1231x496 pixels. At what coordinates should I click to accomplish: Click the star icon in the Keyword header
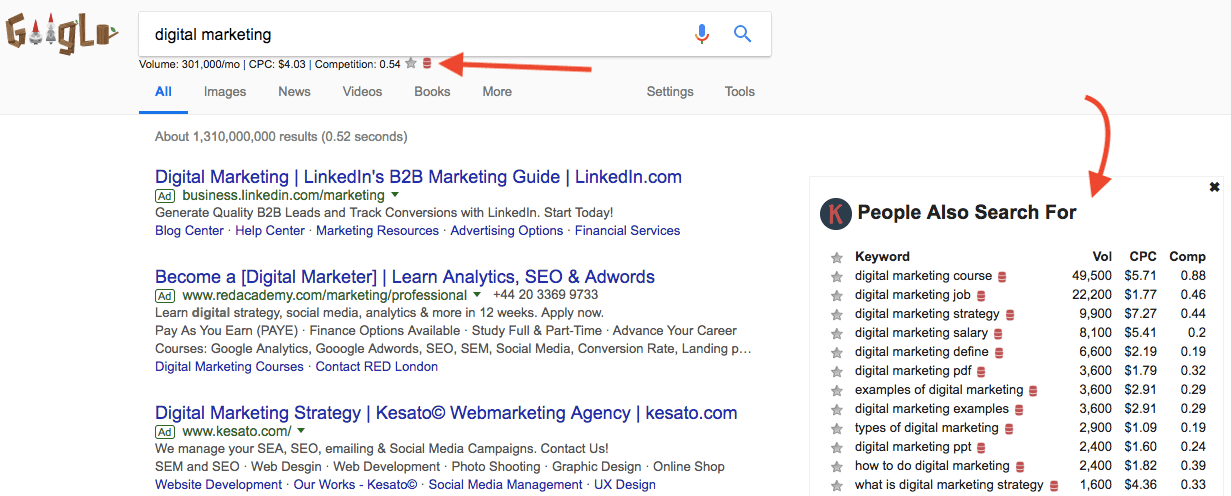[x=837, y=257]
